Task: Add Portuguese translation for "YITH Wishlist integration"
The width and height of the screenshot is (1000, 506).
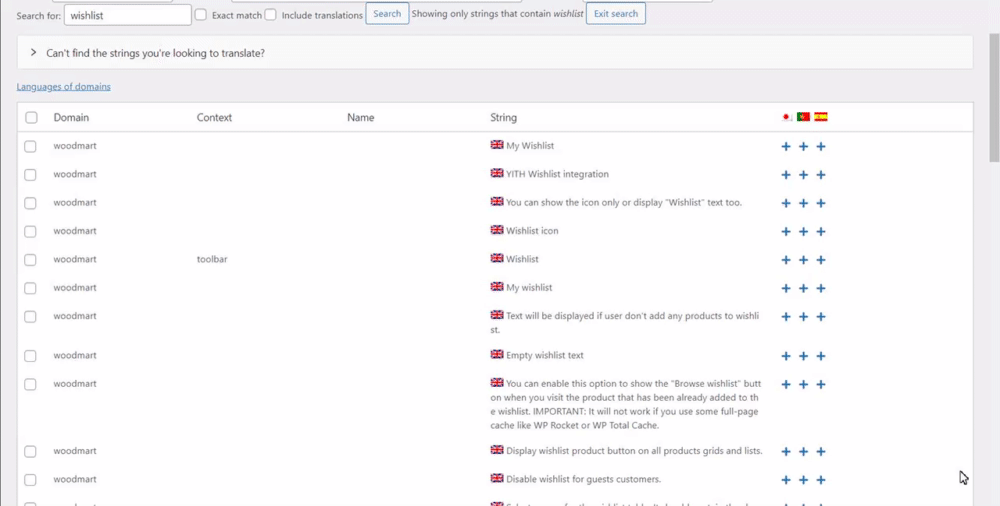Action: (x=804, y=175)
